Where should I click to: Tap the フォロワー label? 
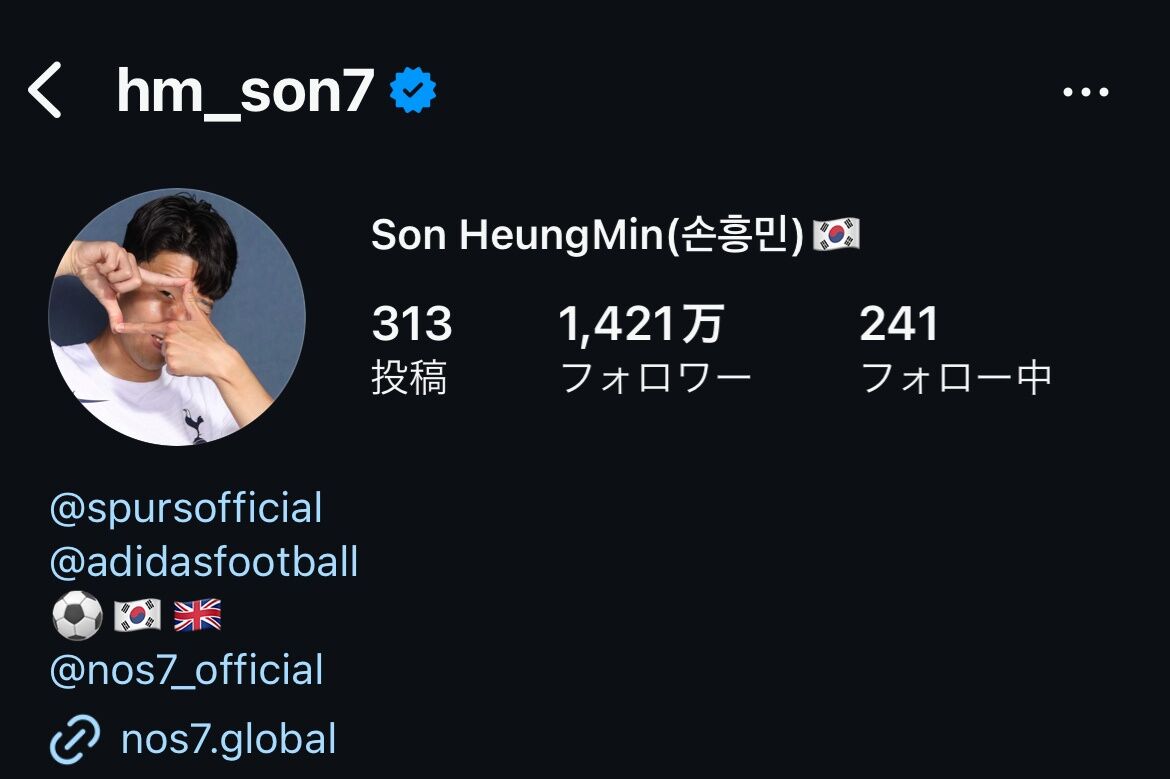tap(655, 379)
